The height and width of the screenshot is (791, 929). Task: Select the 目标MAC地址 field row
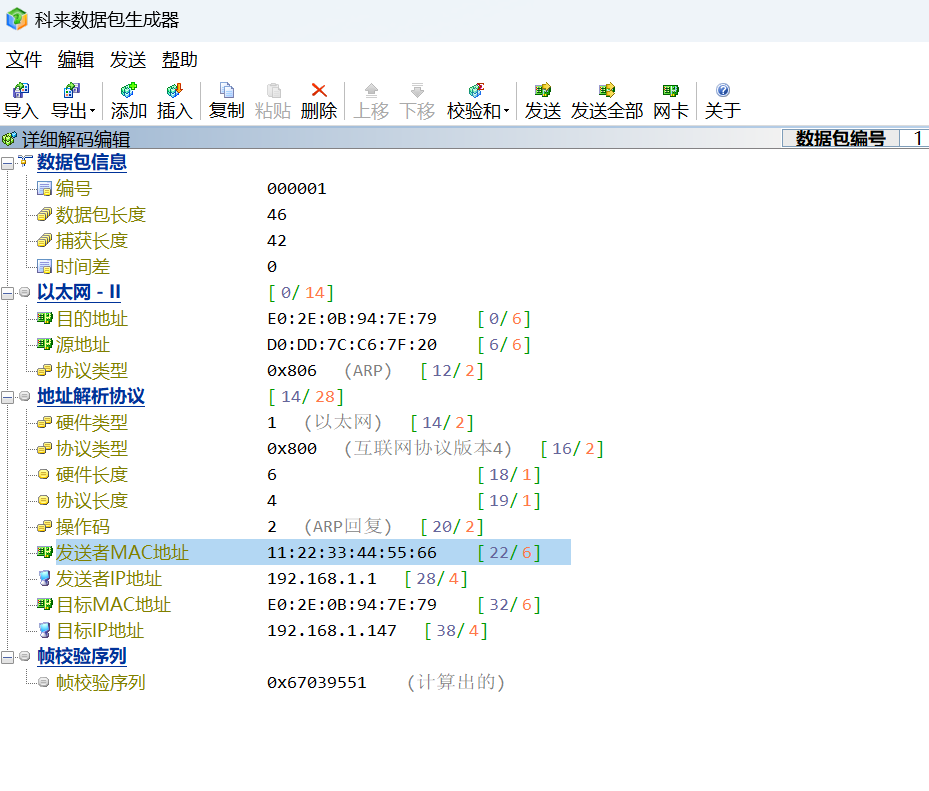[x=112, y=605]
